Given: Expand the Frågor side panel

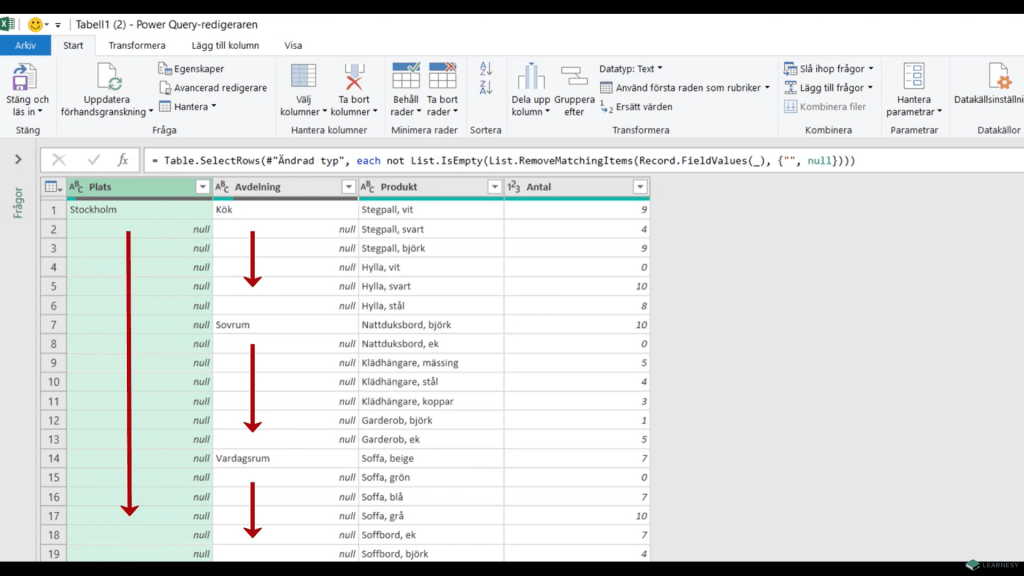Looking at the screenshot, I should tap(18, 159).
